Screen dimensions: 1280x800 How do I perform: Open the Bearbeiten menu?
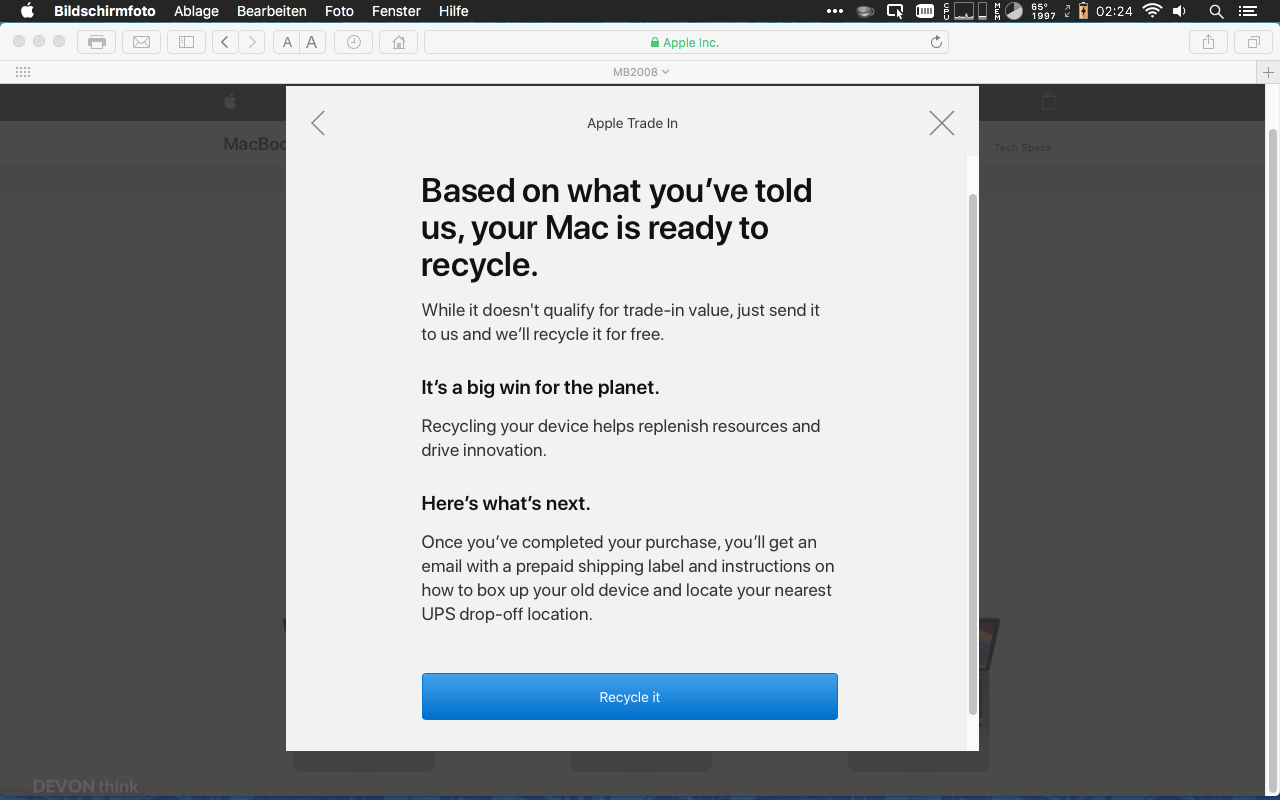(x=272, y=11)
